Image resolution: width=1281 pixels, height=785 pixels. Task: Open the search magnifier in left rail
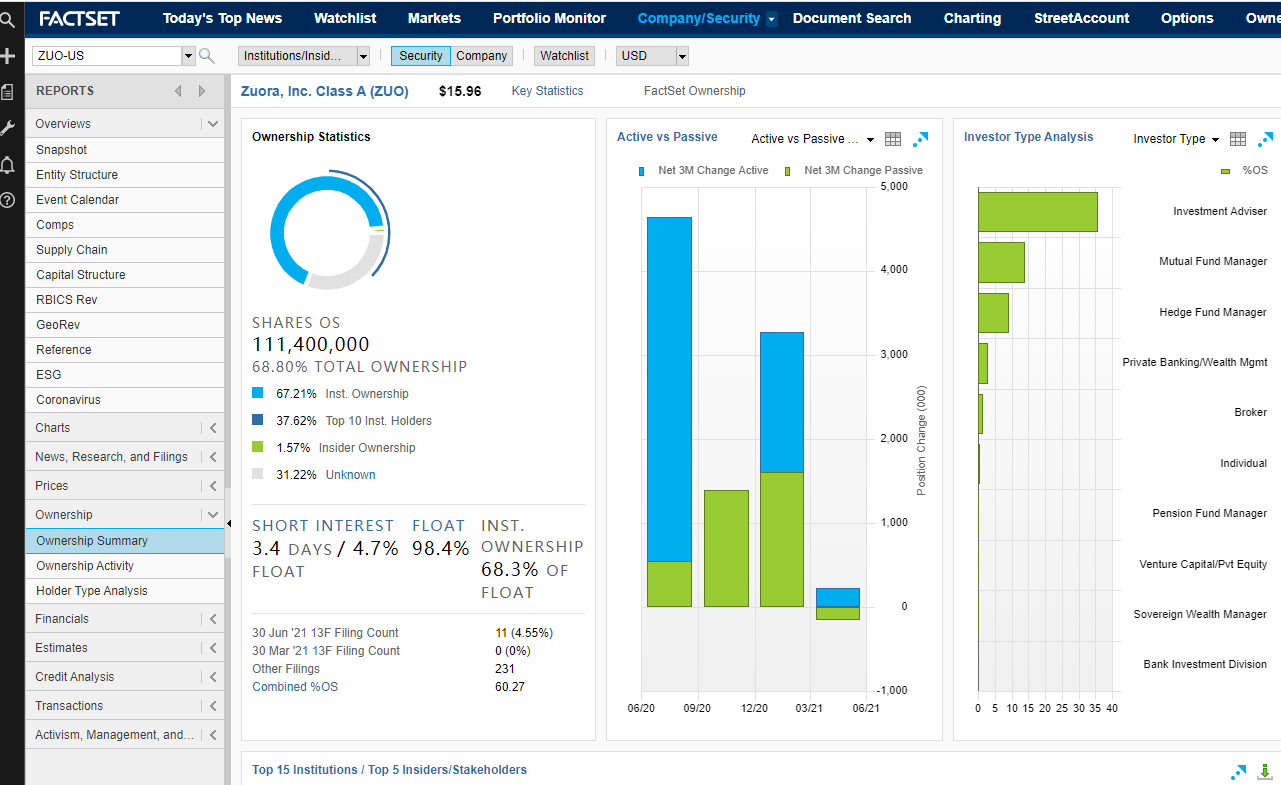[x=8, y=19]
